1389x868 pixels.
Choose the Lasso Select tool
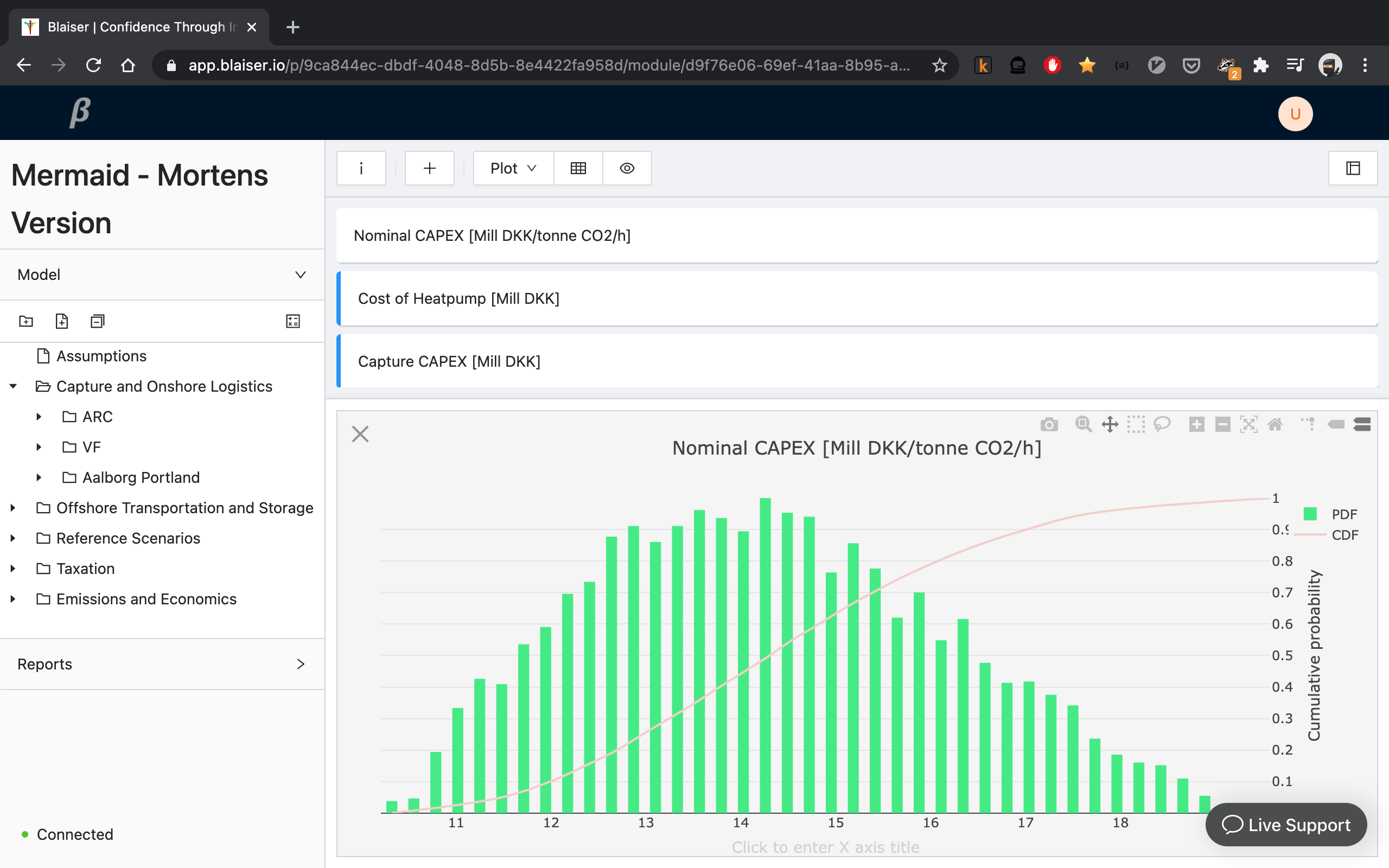coord(1162,425)
